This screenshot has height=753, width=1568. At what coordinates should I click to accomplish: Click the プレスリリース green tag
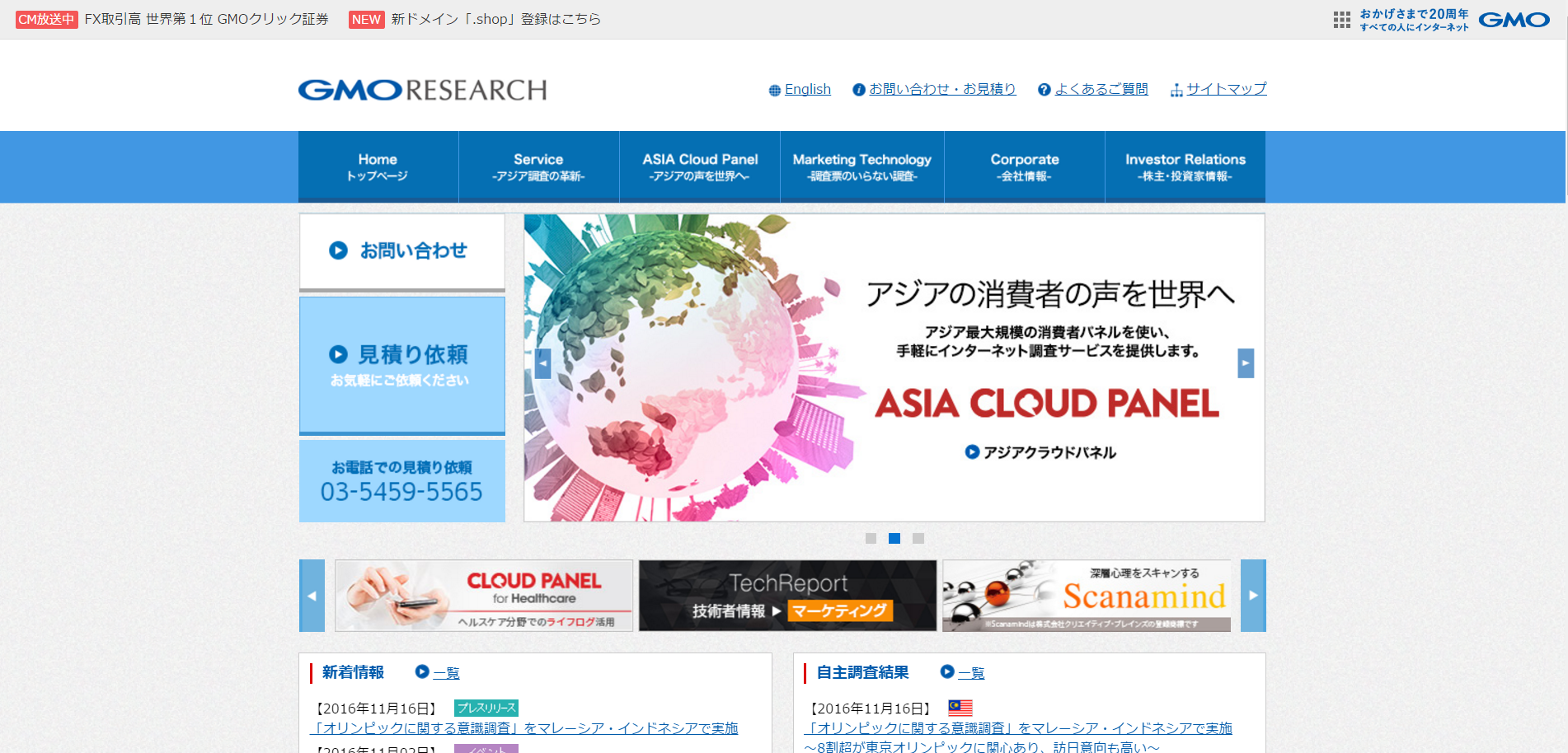486,708
